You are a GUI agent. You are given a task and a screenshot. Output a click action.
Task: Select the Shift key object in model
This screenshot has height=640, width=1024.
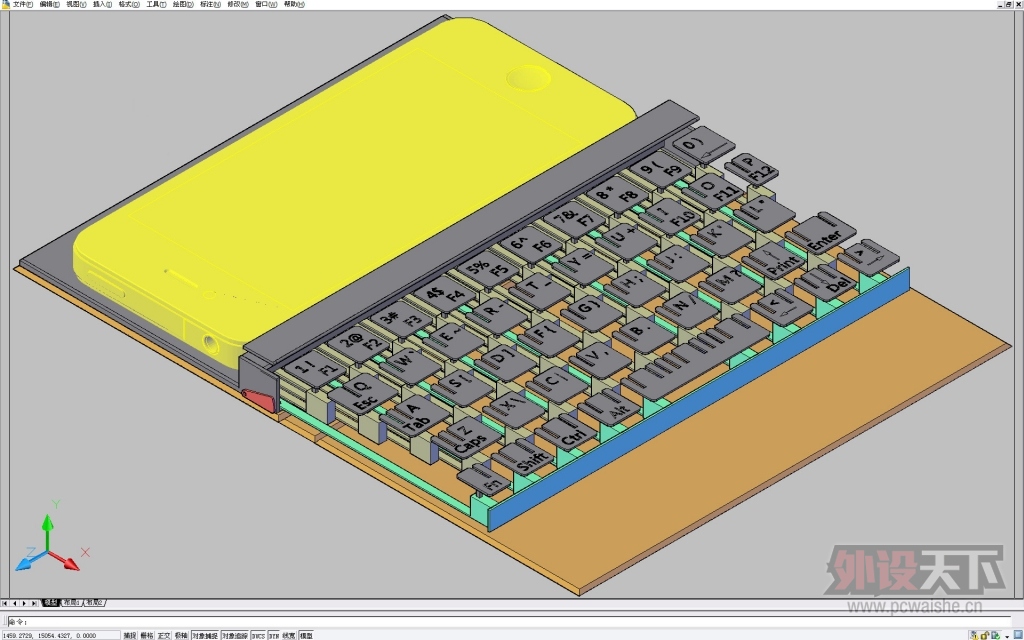tap(523, 456)
